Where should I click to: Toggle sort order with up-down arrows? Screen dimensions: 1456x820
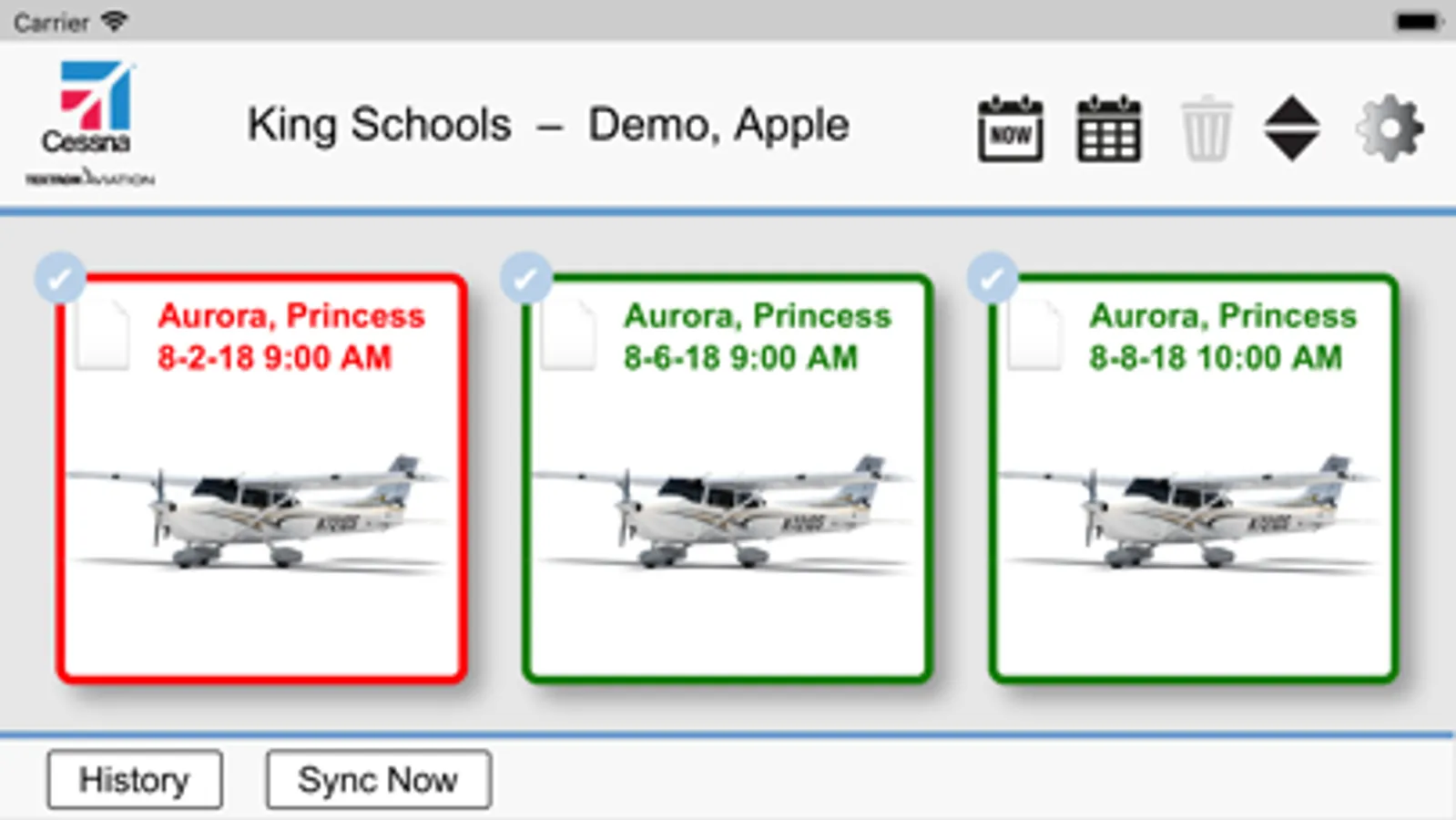1291,128
